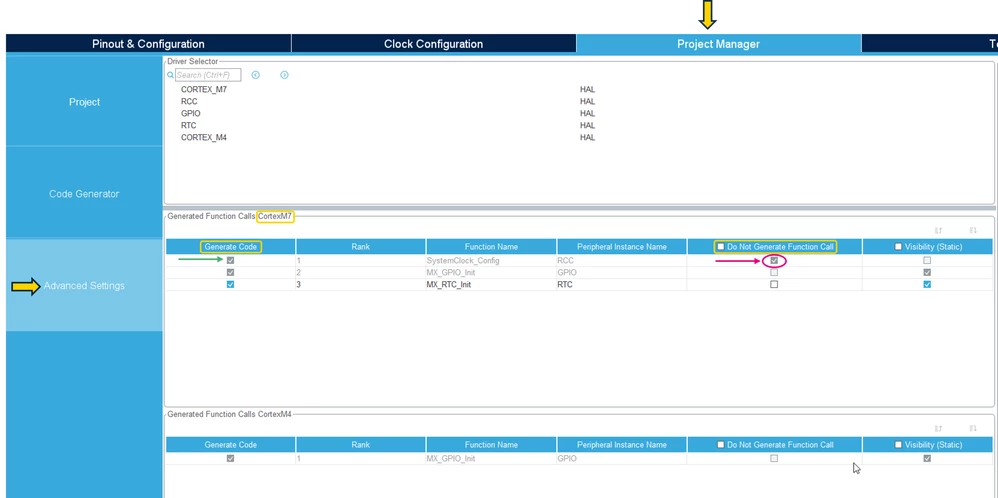
Task: Uncheck Generate Code for MX_RTC_Init
Action: (x=230, y=285)
